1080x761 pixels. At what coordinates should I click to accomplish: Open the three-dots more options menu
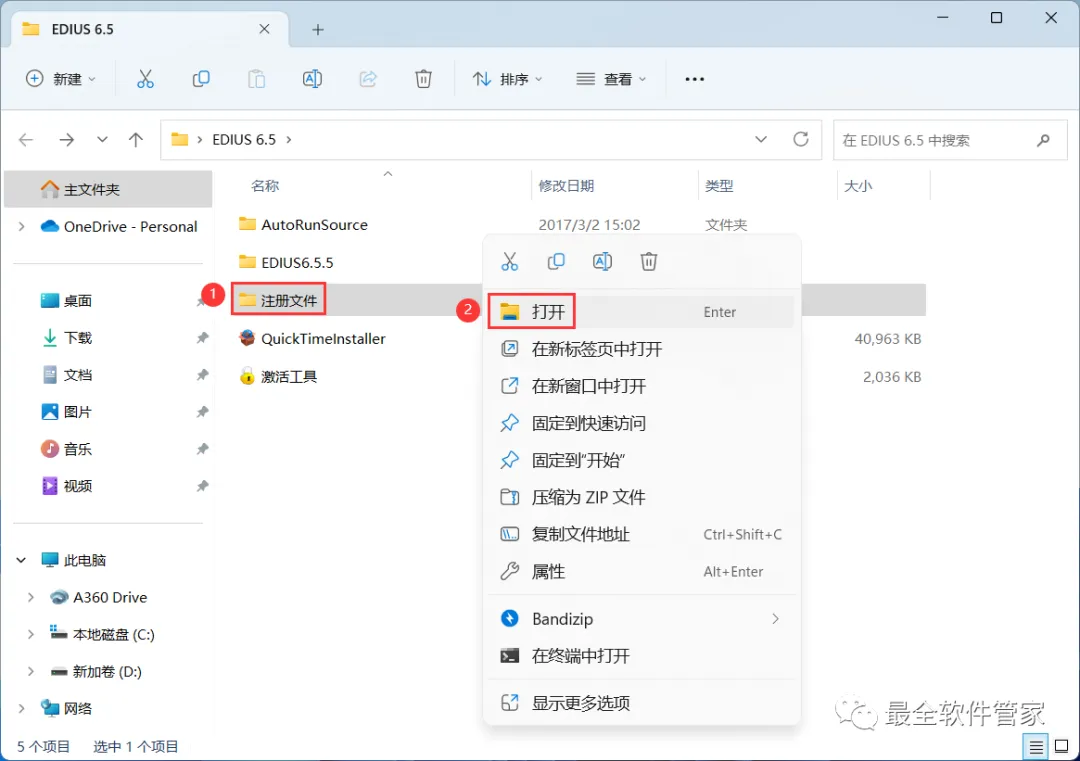point(695,79)
